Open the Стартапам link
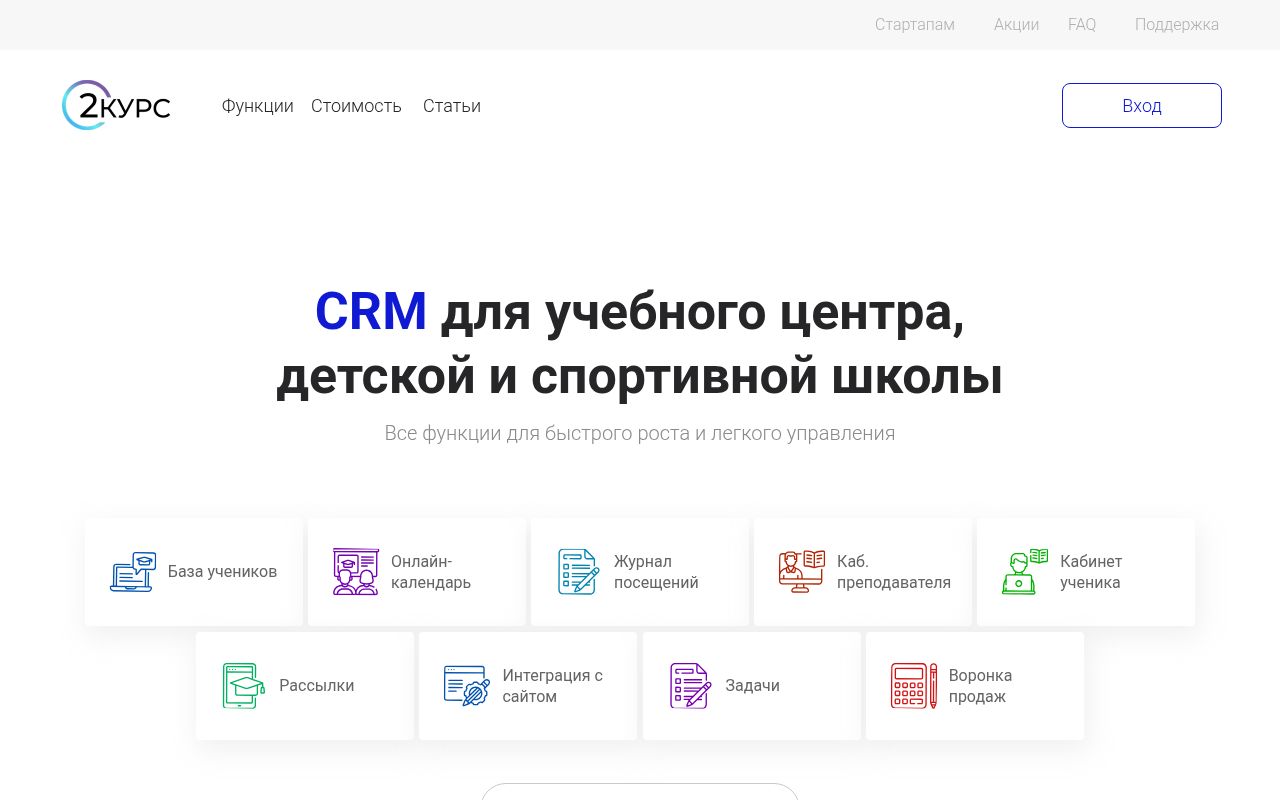 914,25
